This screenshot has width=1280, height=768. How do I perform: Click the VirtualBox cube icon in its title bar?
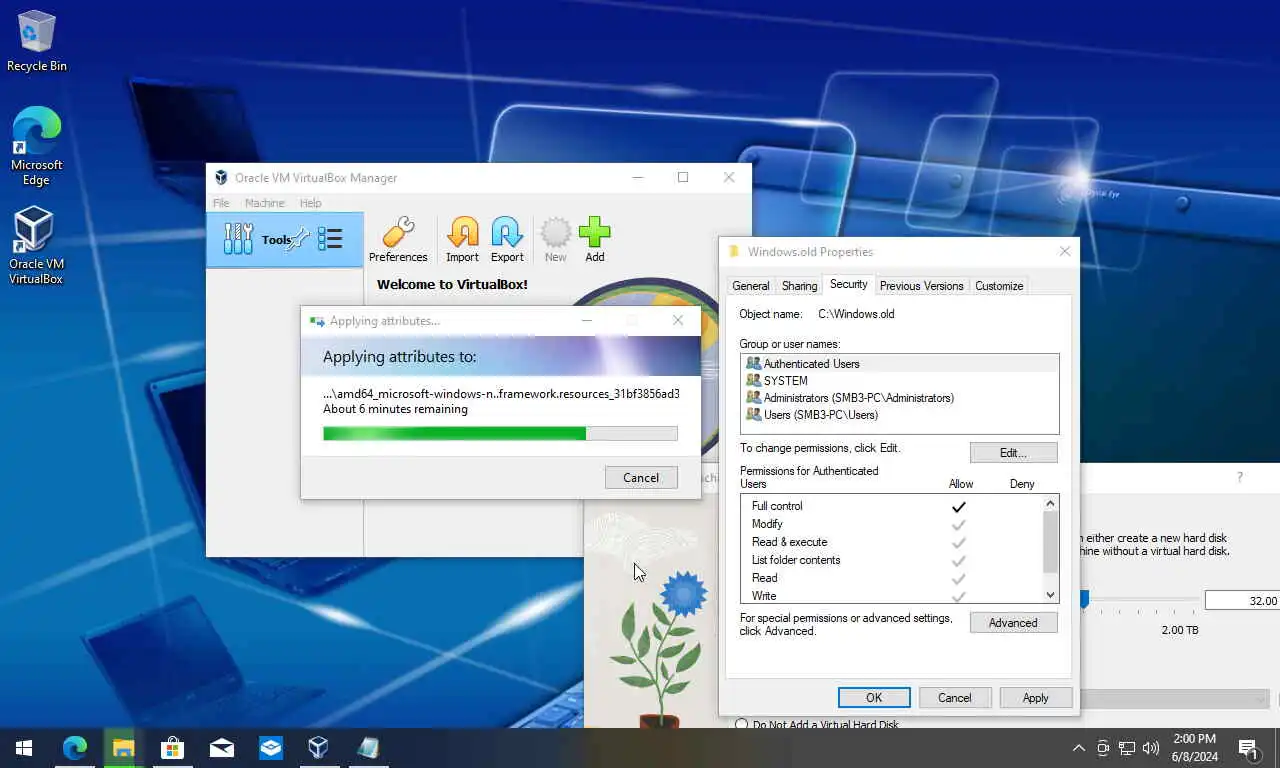pos(221,177)
